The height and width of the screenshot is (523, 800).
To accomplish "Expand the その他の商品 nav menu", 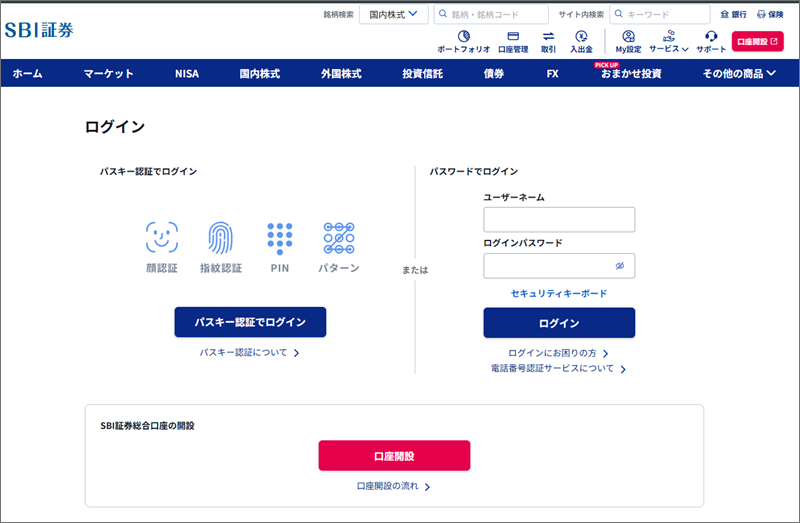I will 739,73.
